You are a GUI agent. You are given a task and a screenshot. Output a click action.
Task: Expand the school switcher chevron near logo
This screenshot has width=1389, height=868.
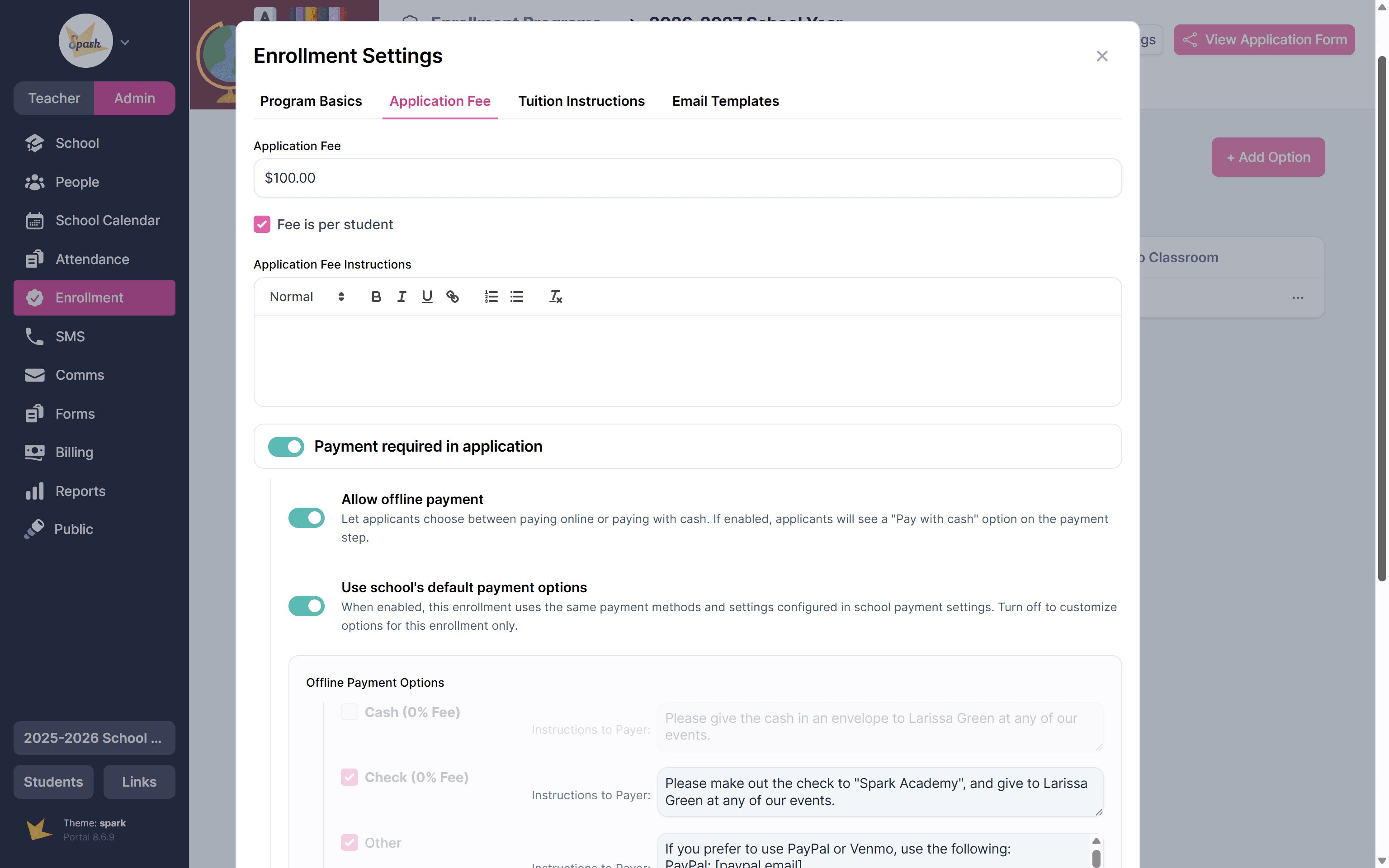coord(124,42)
